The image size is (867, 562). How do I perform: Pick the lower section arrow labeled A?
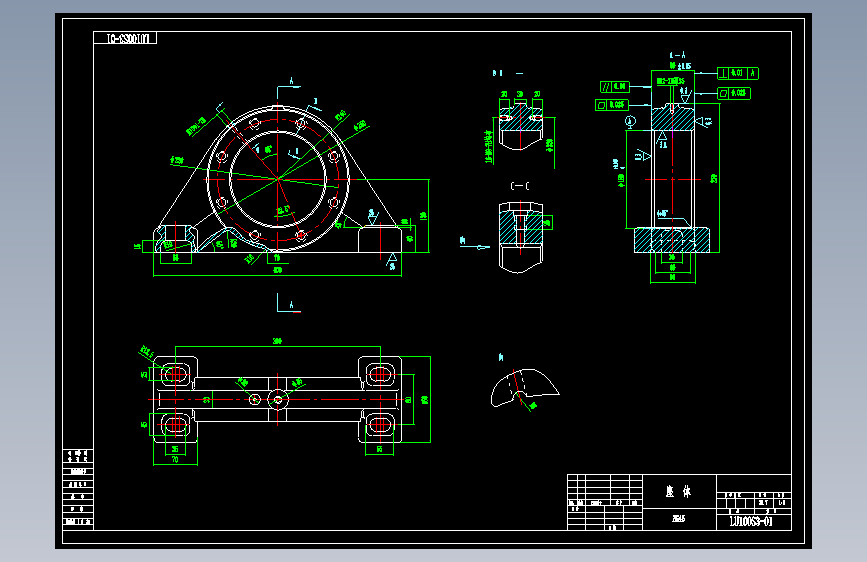(x=289, y=304)
